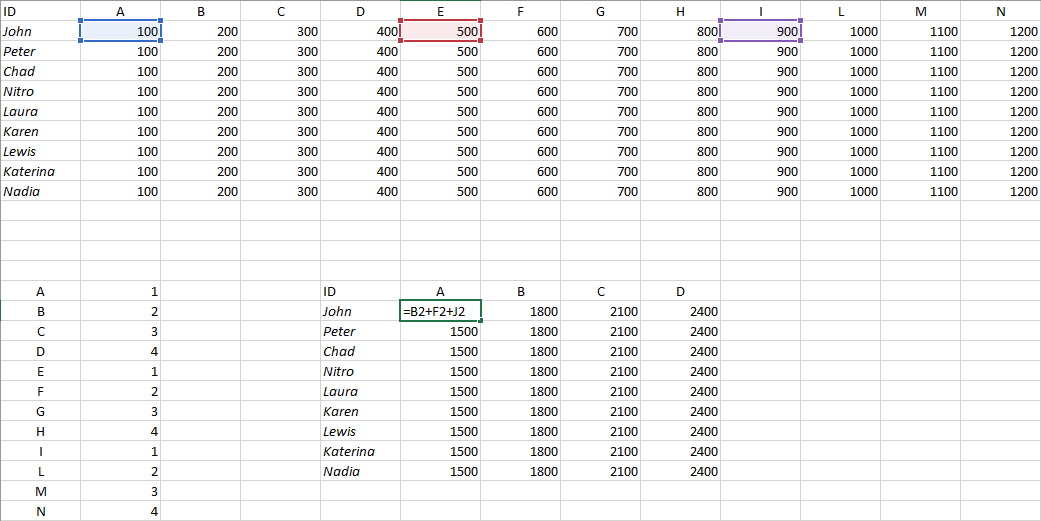The image size is (1041, 521).
Task: Select the red-outlined 500 cell in John's row
Action: pos(440,31)
